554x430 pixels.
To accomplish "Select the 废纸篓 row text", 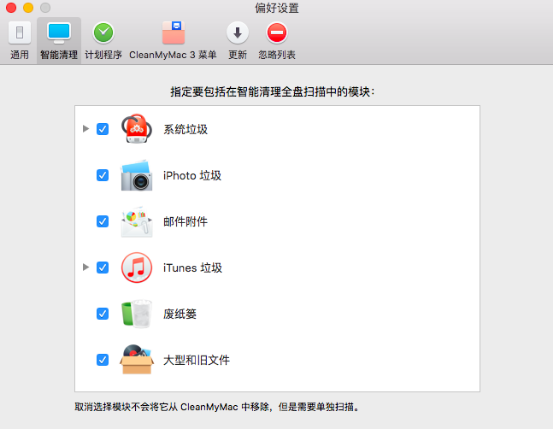I will [x=179, y=314].
